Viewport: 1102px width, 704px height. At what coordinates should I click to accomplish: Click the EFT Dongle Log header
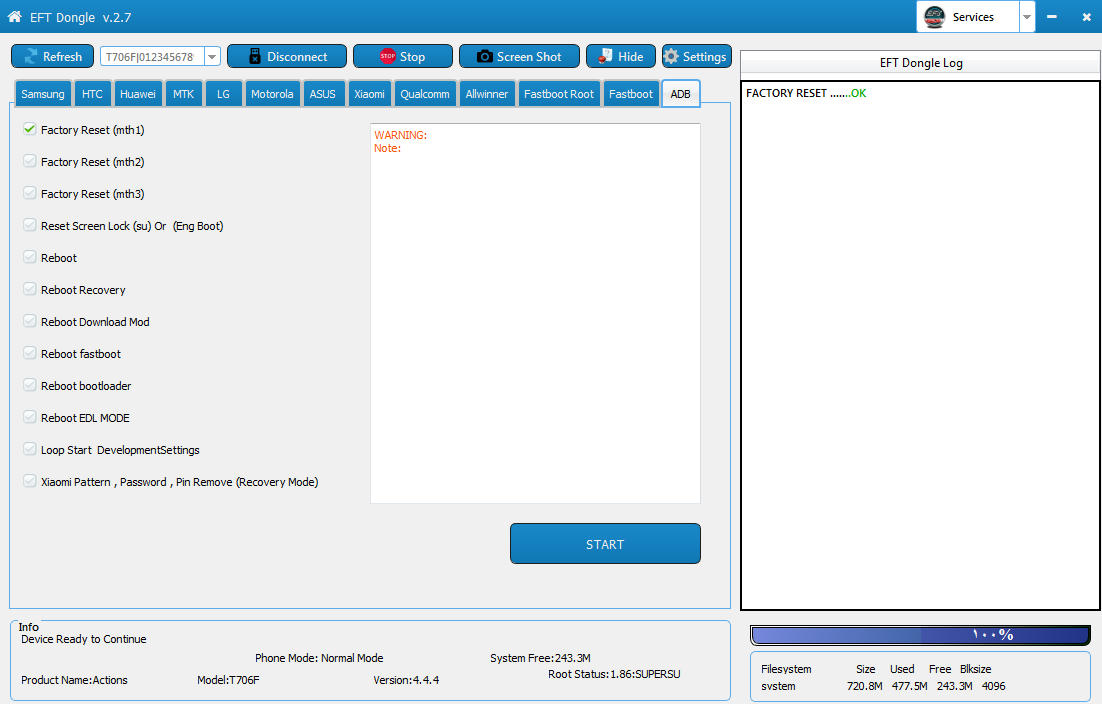click(x=921, y=63)
